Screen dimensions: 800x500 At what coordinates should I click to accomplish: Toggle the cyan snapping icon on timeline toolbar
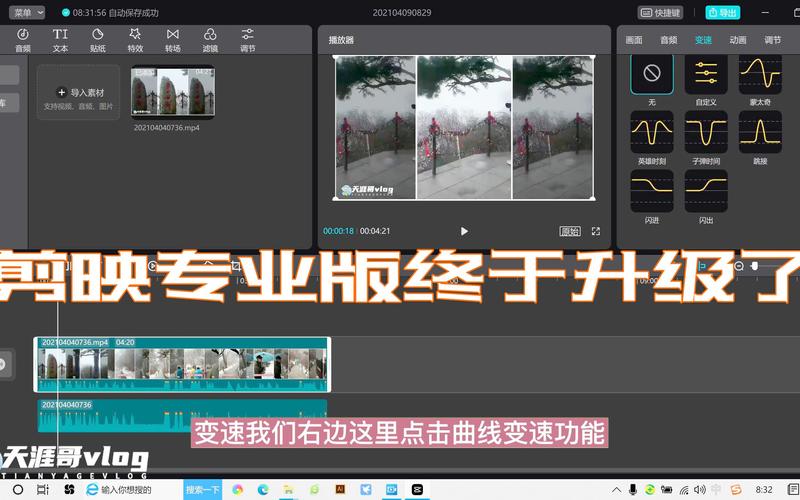[702, 266]
